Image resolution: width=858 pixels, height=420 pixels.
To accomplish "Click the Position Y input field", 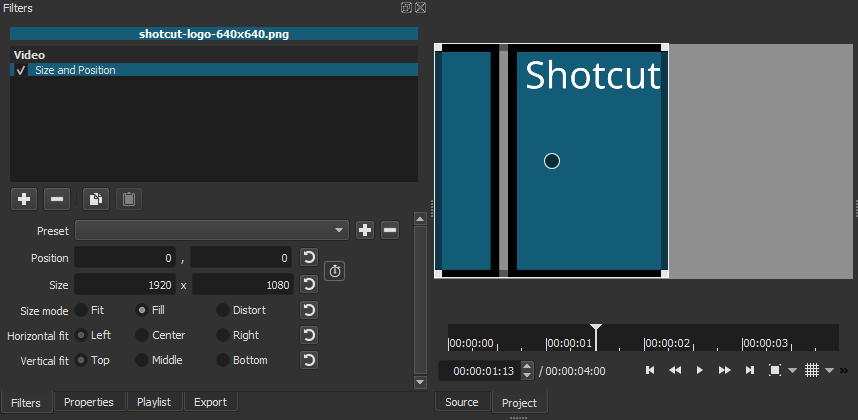I will tap(241, 258).
